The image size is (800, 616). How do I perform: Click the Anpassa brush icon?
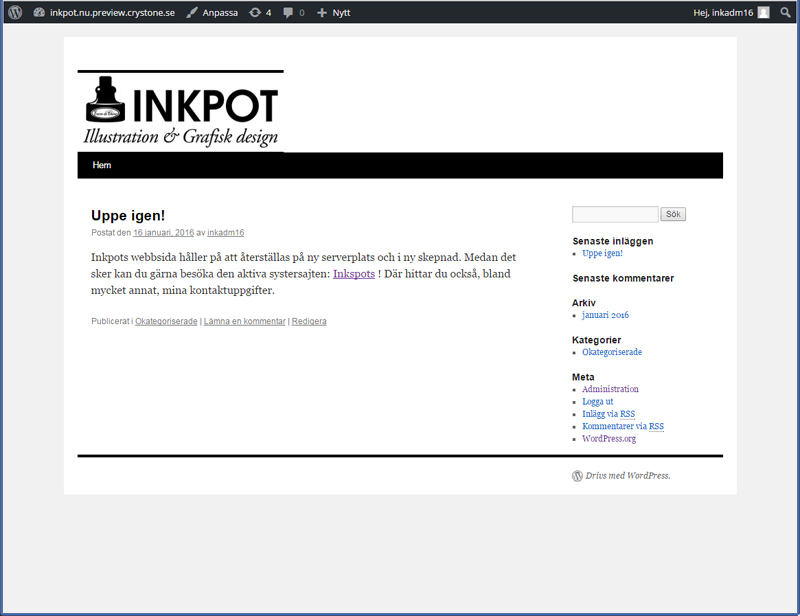point(192,12)
